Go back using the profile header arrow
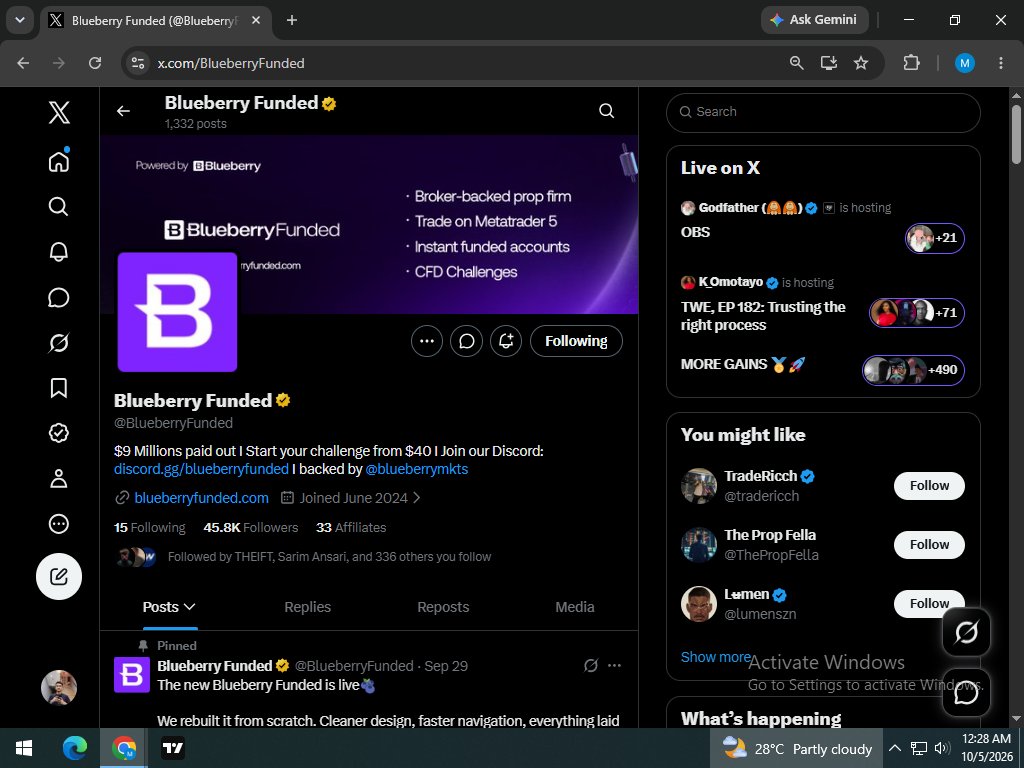Viewport: 1024px width, 768px height. (123, 111)
